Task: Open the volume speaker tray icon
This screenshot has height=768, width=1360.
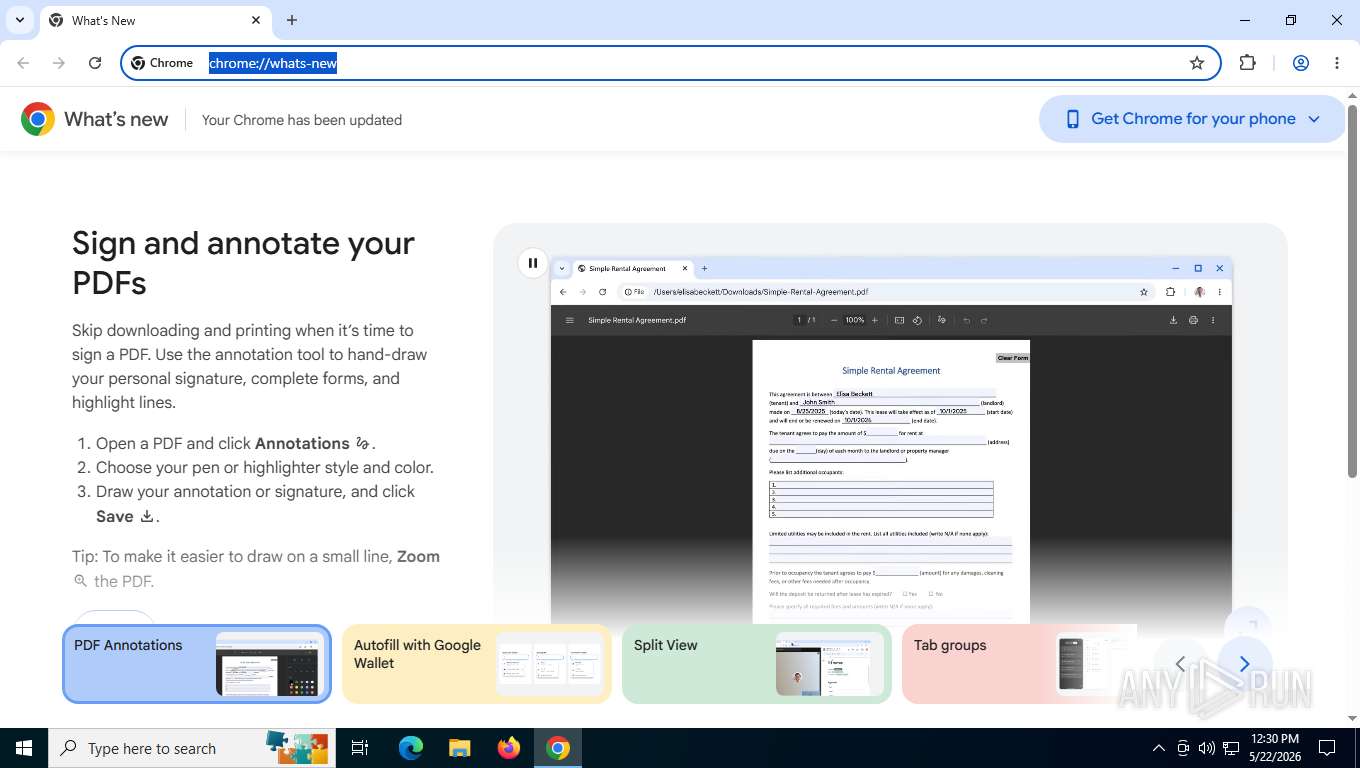Action: [1206, 748]
